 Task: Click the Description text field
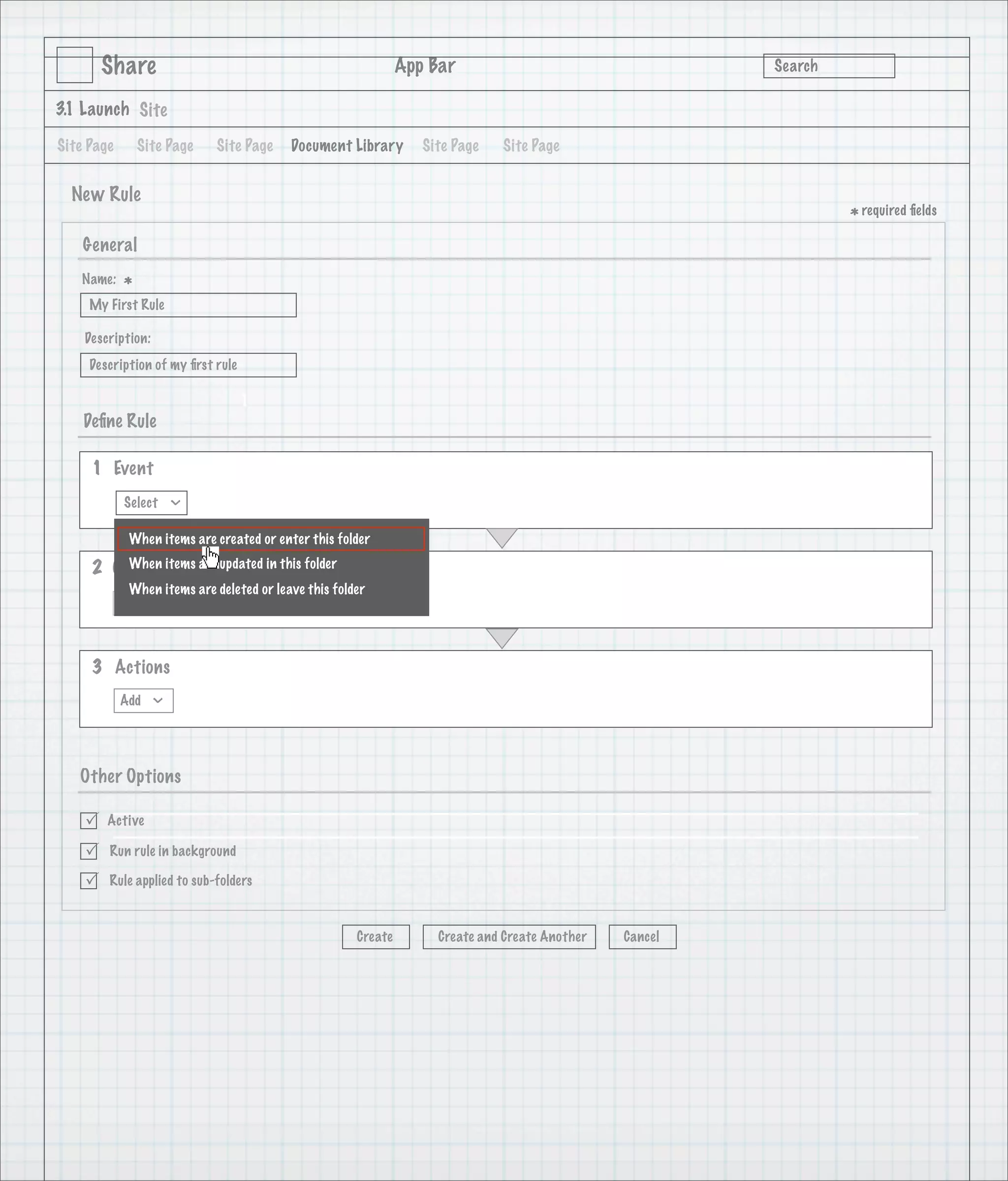click(188, 365)
